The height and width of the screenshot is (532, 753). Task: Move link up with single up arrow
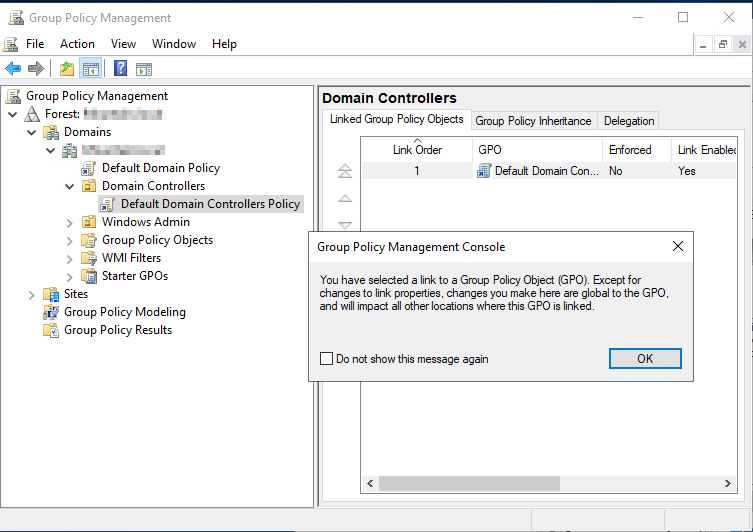coord(345,198)
